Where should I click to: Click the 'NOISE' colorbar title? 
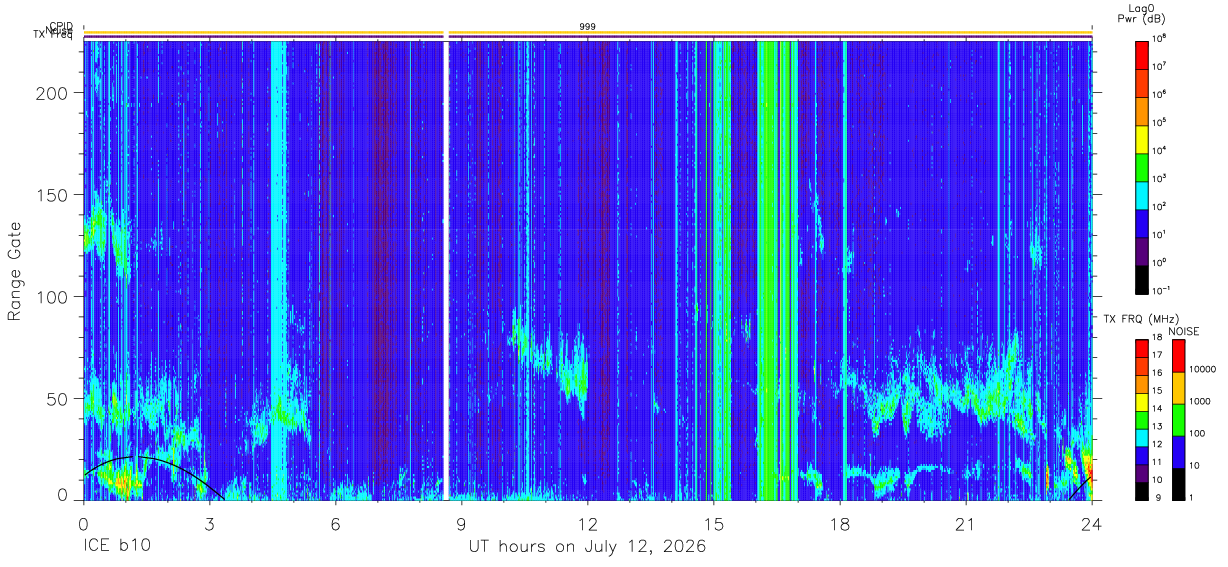coord(1185,331)
